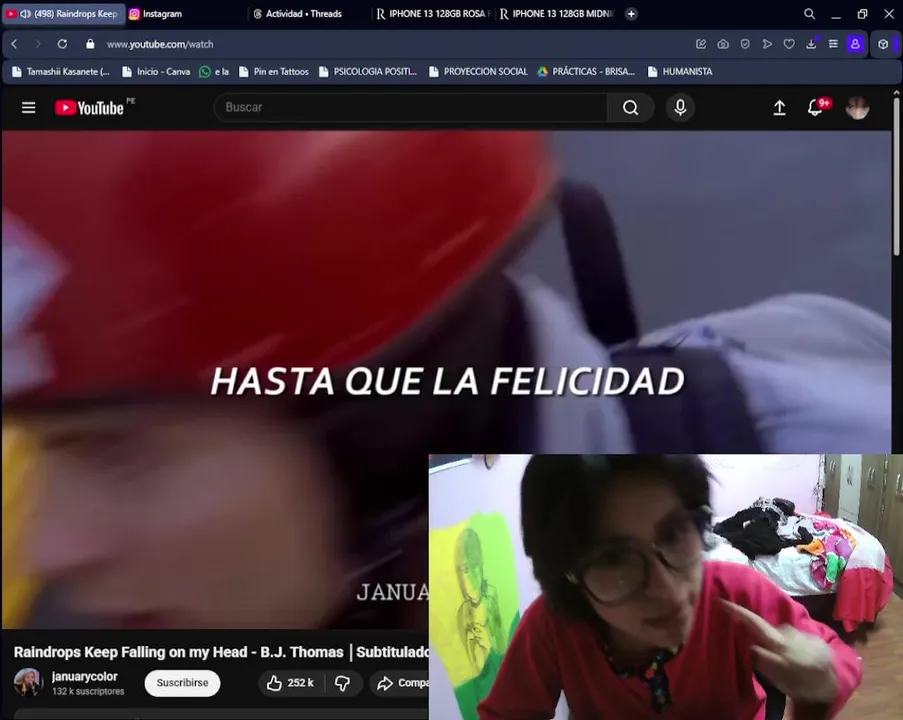Click the YouTube search magnifier button
The height and width of the screenshot is (720, 903).
(x=631, y=108)
